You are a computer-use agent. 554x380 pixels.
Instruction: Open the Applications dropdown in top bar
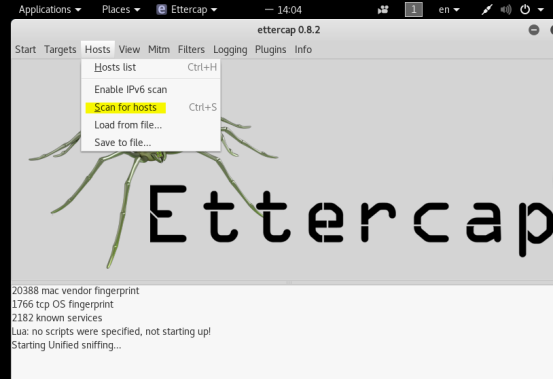click(x=50, y=10)
